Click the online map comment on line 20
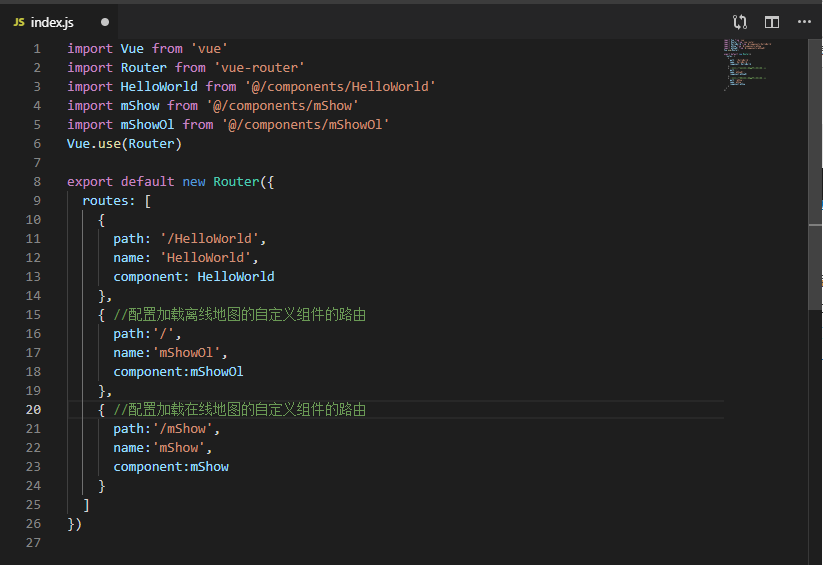Screen dimensions: 823x565 pyautogui.click(x=240, y=410)
